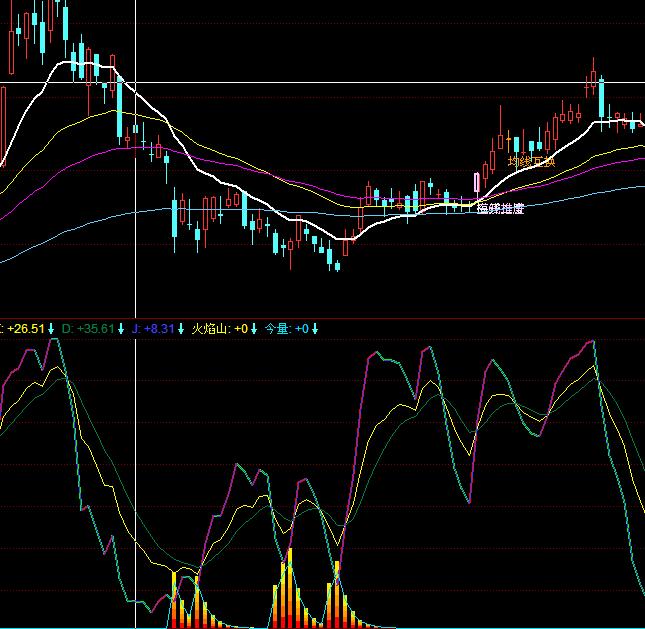Click the crosshair intersection on the price chart
Image resolution: width=645 pixels, height=629 pixels.
[135, 82]
